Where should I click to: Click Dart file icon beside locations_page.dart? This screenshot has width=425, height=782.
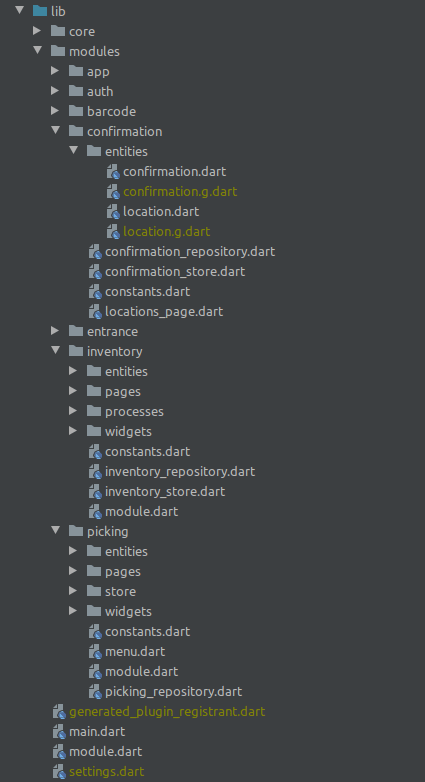pos(95,312)
